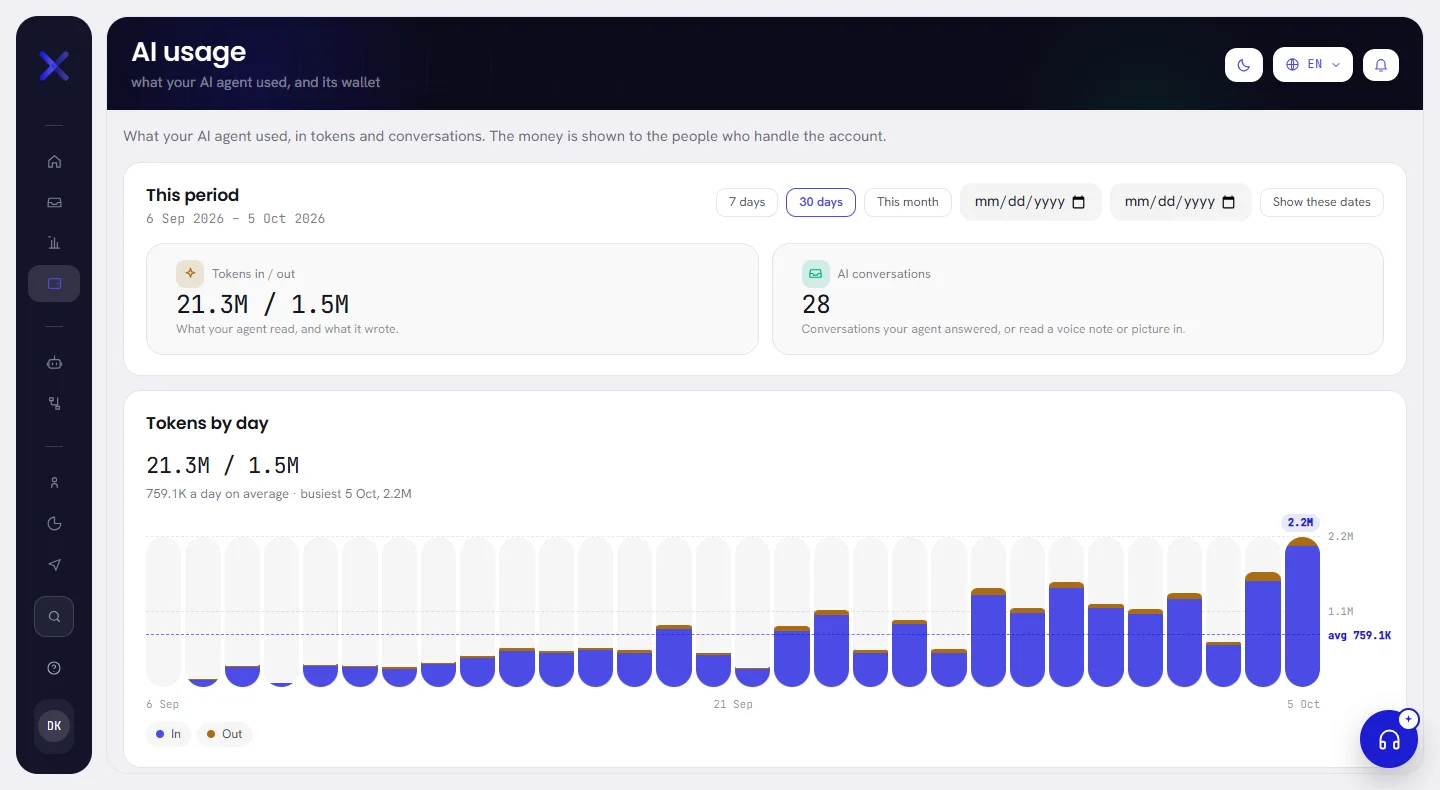The height and width of the screenshot is (790, 1440).
Task: Open the person contacts icon in sidebar
Action: (x=54, y=483)
